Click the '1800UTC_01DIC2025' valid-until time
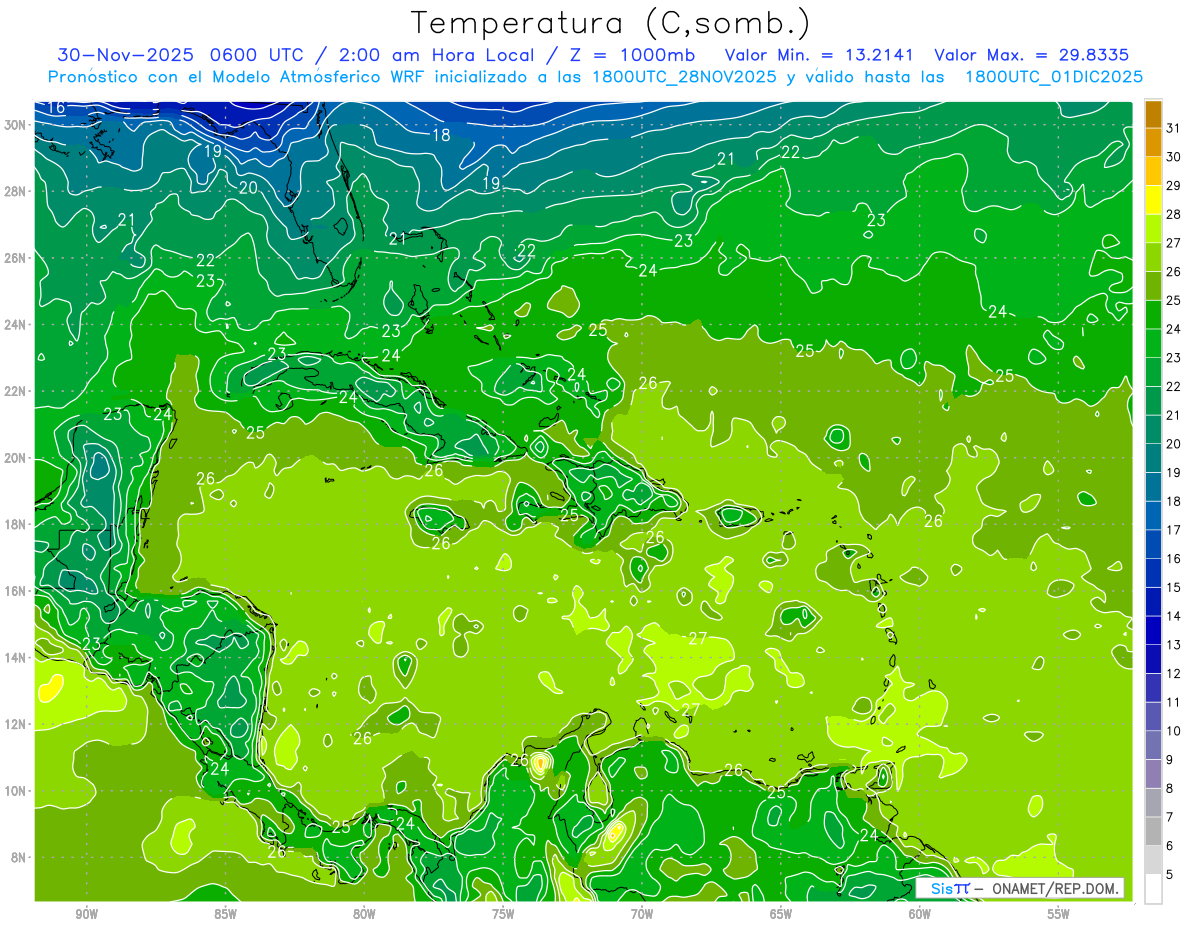Image resolution: width=1200 pixels, height=927 pixels. (1054, 77)
